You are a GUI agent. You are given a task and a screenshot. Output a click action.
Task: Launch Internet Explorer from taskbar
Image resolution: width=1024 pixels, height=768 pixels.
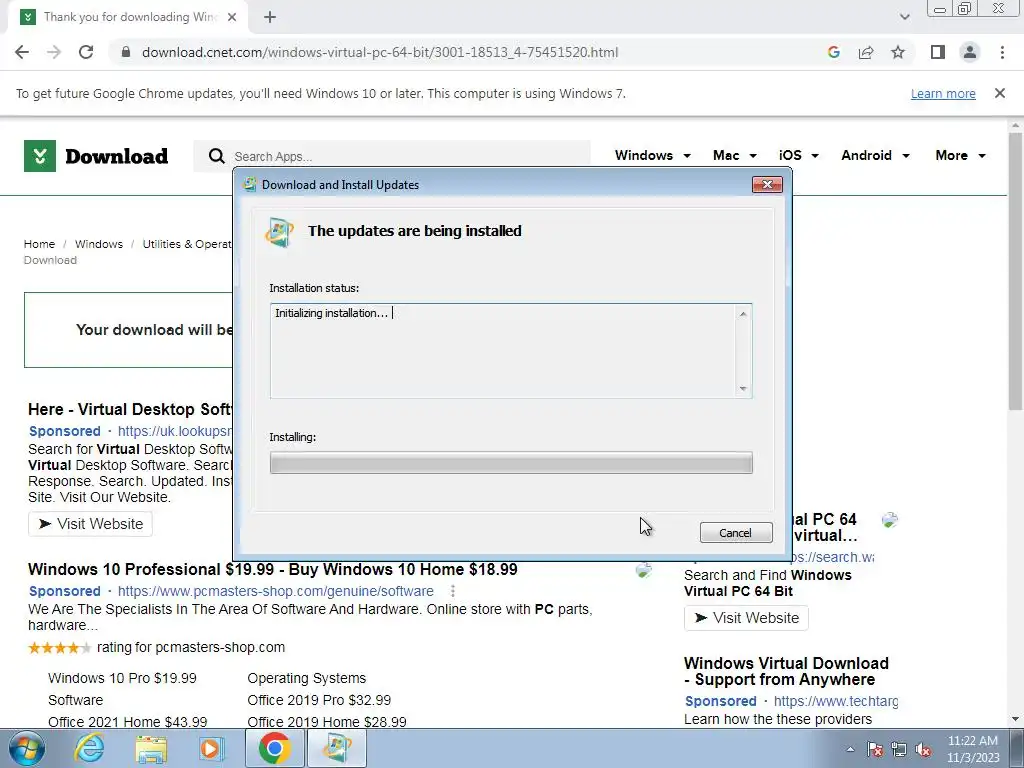pyautogui.click(x=89, y=748)
